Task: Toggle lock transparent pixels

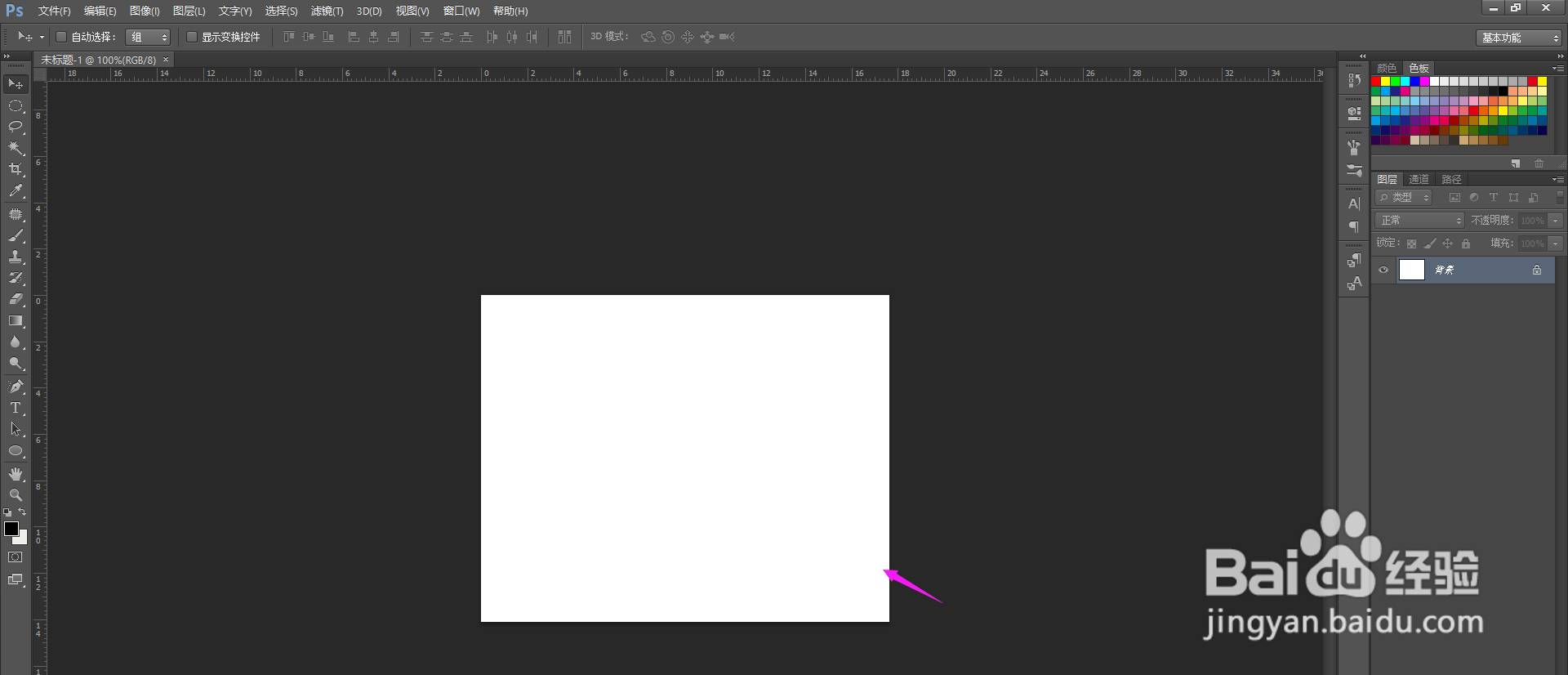Action: coord(1411,244)
